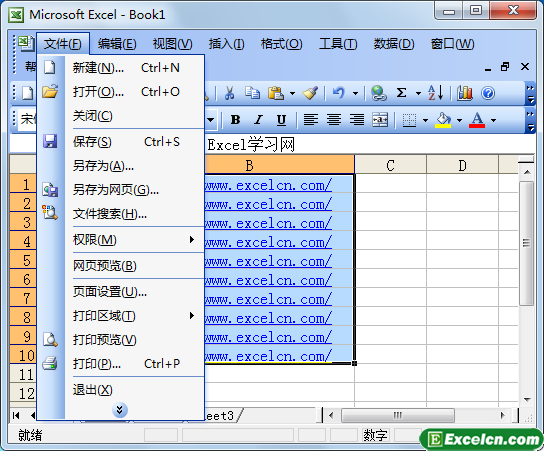Open the Insert (插入) menu
Image resolution: width=544 pixels, height=451 pixels.
pos(227,44)
